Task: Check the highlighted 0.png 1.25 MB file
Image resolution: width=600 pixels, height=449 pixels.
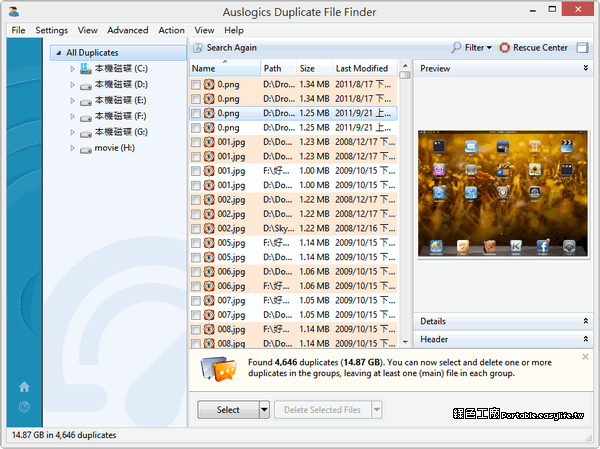Action: tap(196, 113)
